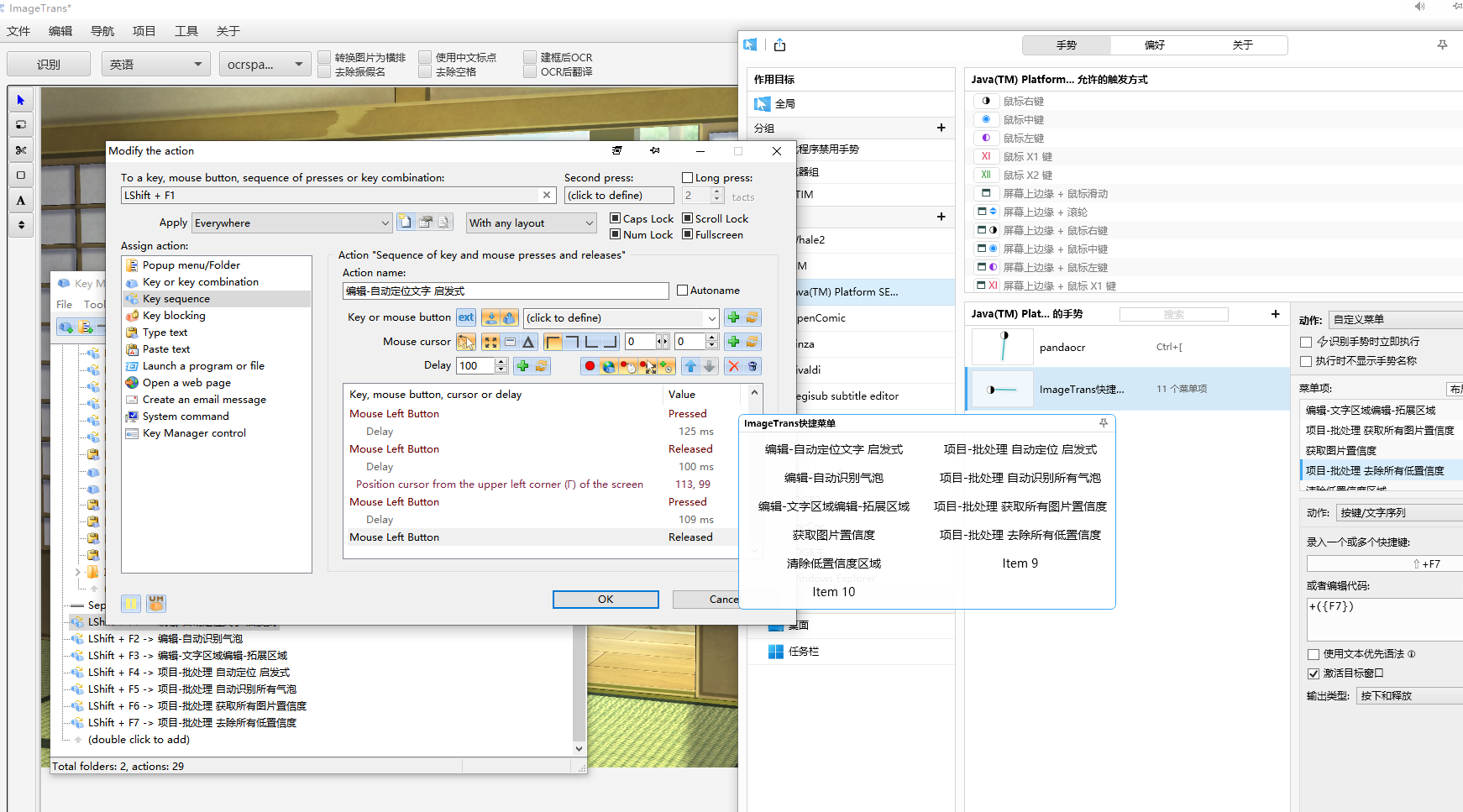1463x812 pixels.
Task: Open the ocrspa... engine dropdown
Action: [x=265, y=64]
